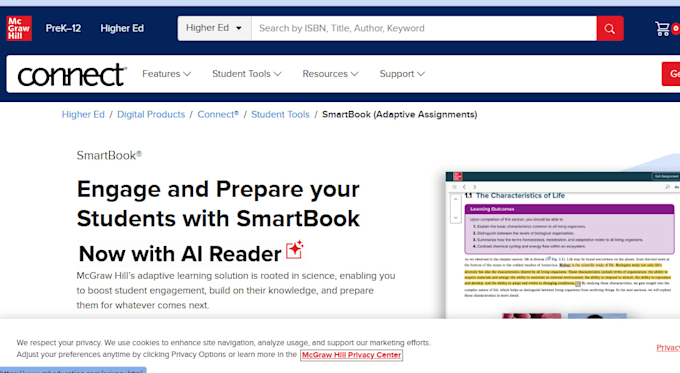The image size is (680, 373).
Task: Select the Higher Ed top navigation item
Action: pyautogui.click(x=122, y=28)
